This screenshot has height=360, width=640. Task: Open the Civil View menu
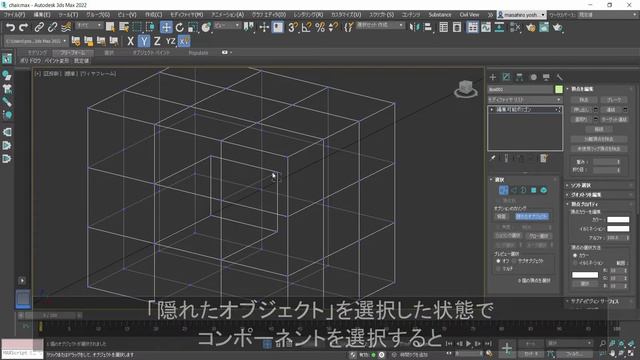click(x=469, y=15)
